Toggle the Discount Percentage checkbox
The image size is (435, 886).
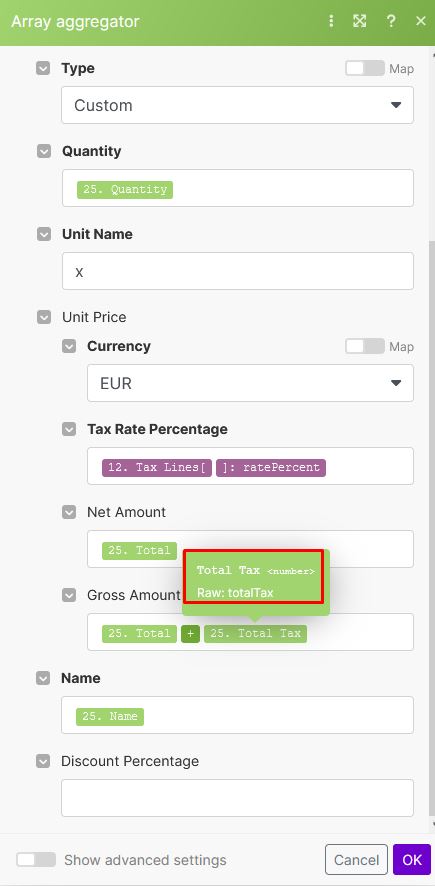(x=43, y=761)
